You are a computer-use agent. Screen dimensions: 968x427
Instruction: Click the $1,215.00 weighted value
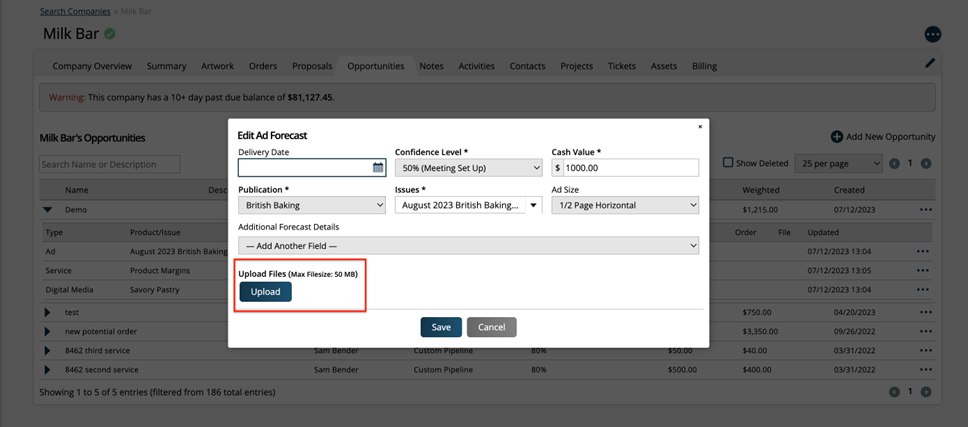tap(760, 210)
